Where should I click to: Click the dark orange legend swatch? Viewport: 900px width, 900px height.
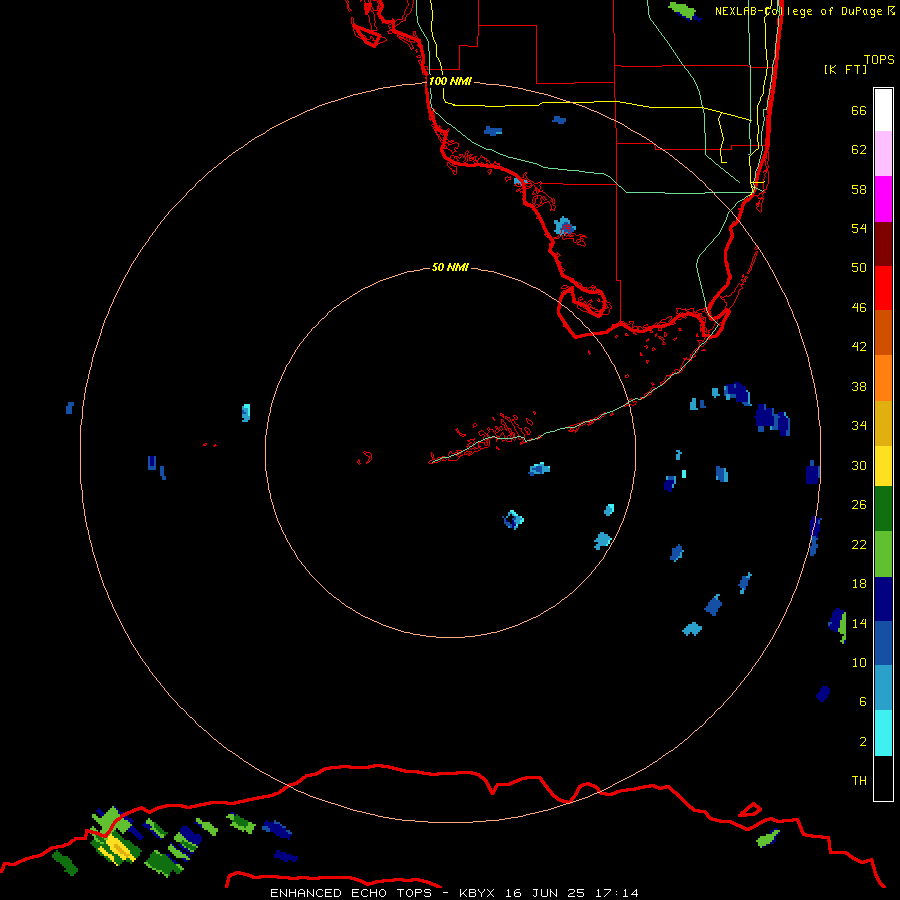pyautogui.click(x=883, y=333)
